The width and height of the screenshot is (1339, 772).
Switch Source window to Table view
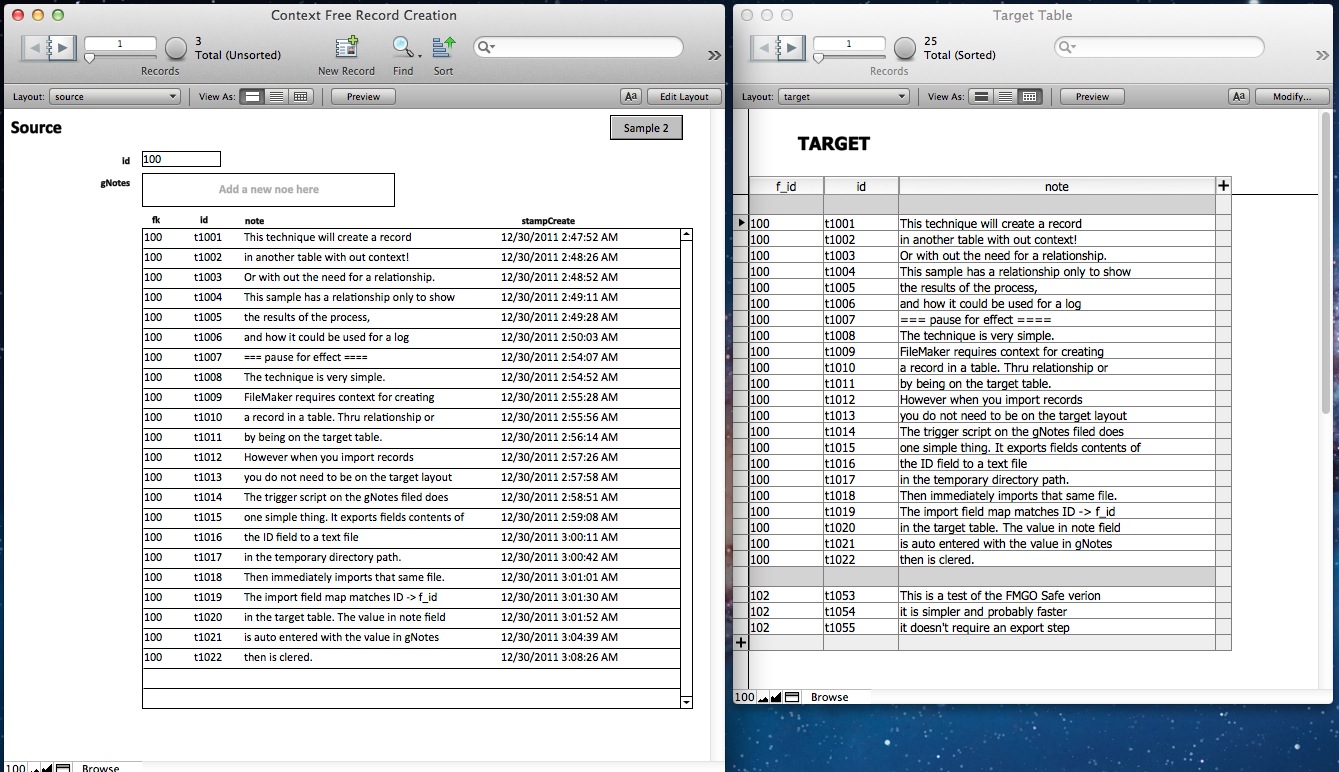[300, 97]
